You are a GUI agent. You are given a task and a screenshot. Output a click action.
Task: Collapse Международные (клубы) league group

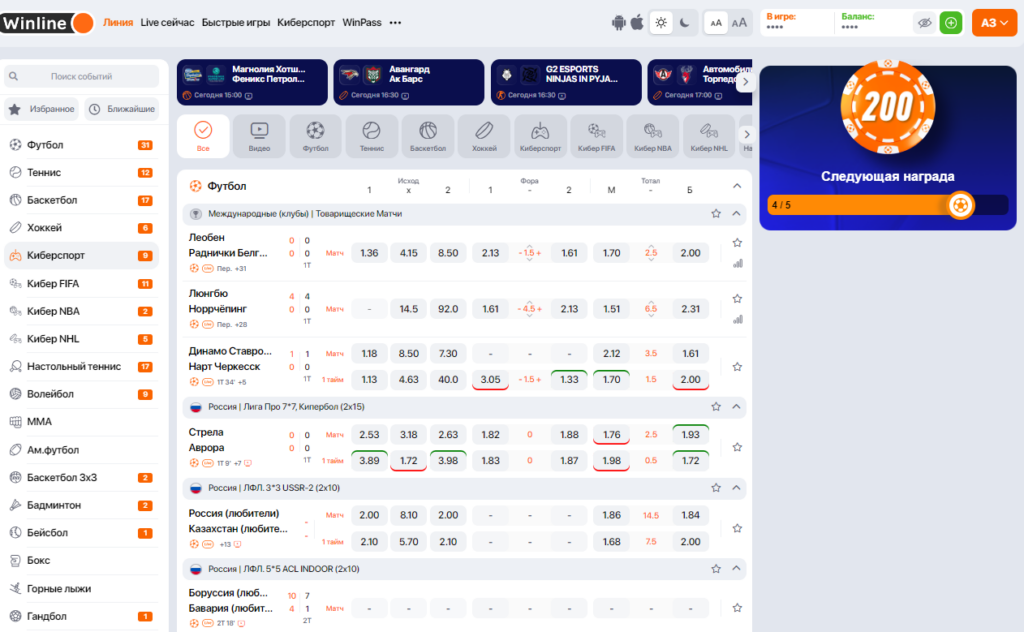(x=736, y=213)
